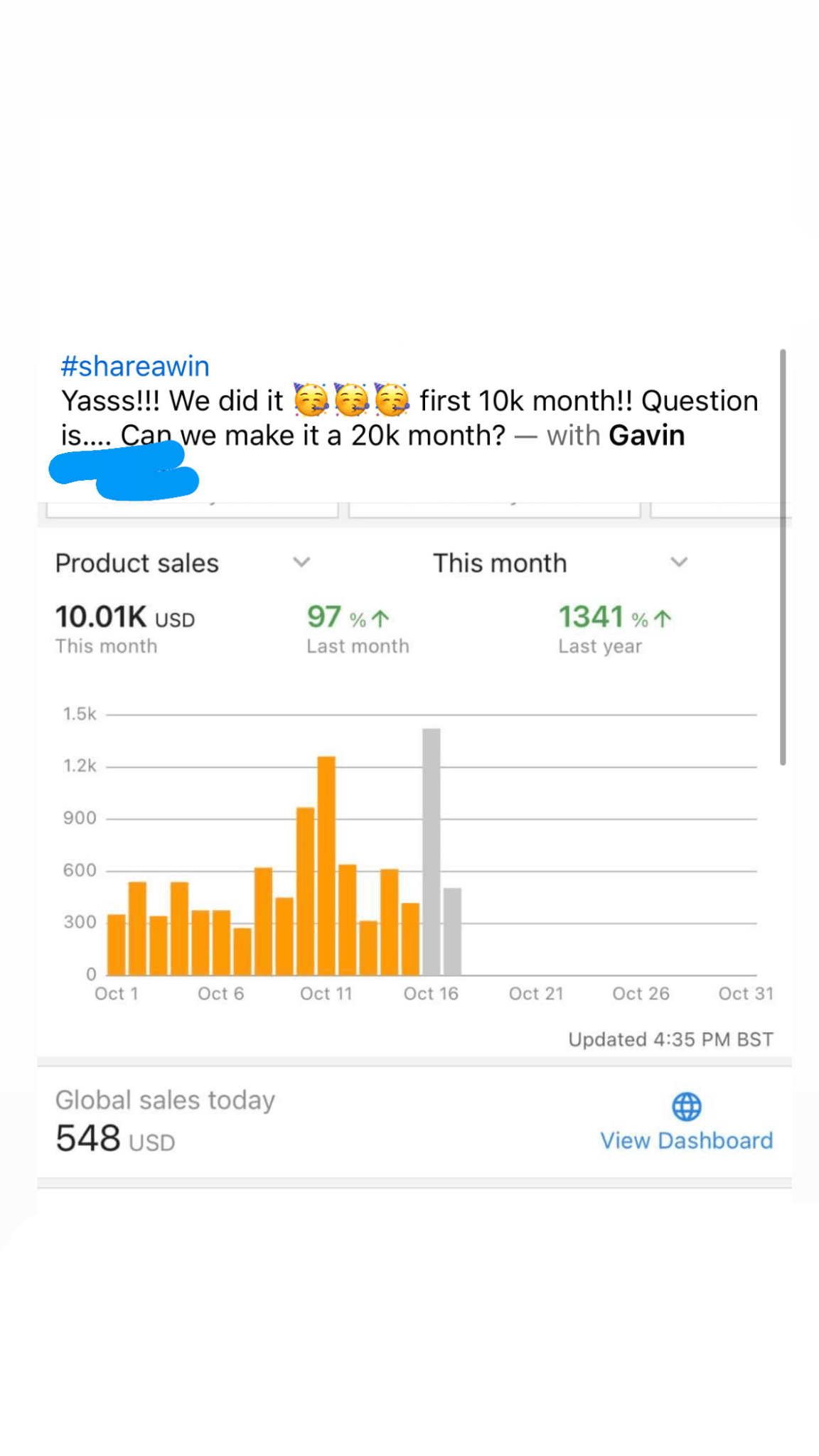Tap the last party-face emoji
This screenshot has height=1456, width=819.
(x=392, y=400)
